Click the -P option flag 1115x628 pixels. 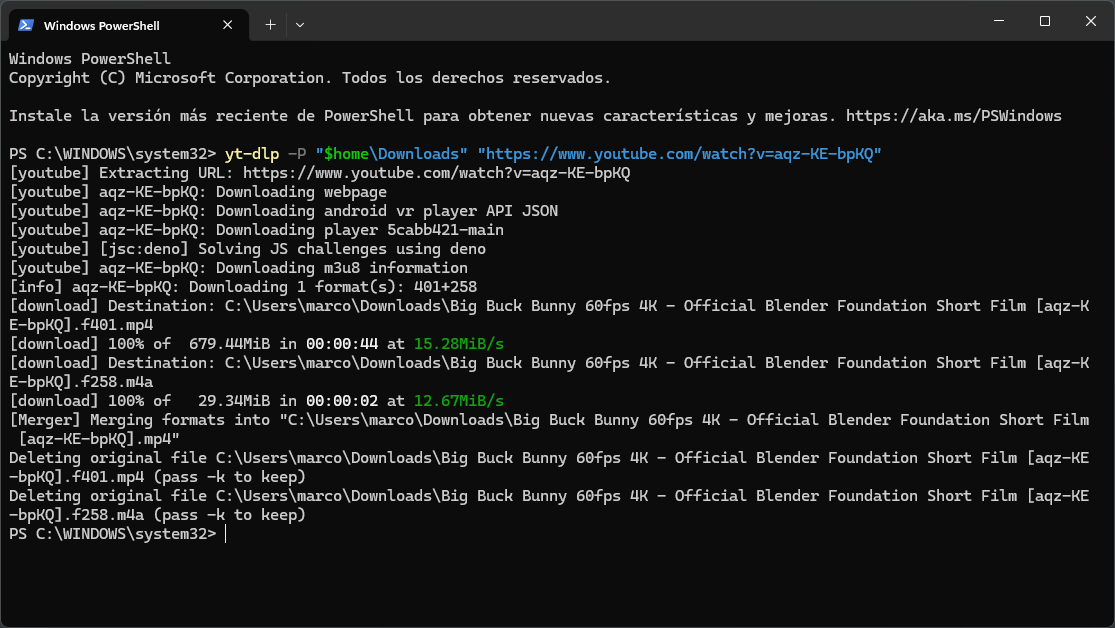[297, 154]
